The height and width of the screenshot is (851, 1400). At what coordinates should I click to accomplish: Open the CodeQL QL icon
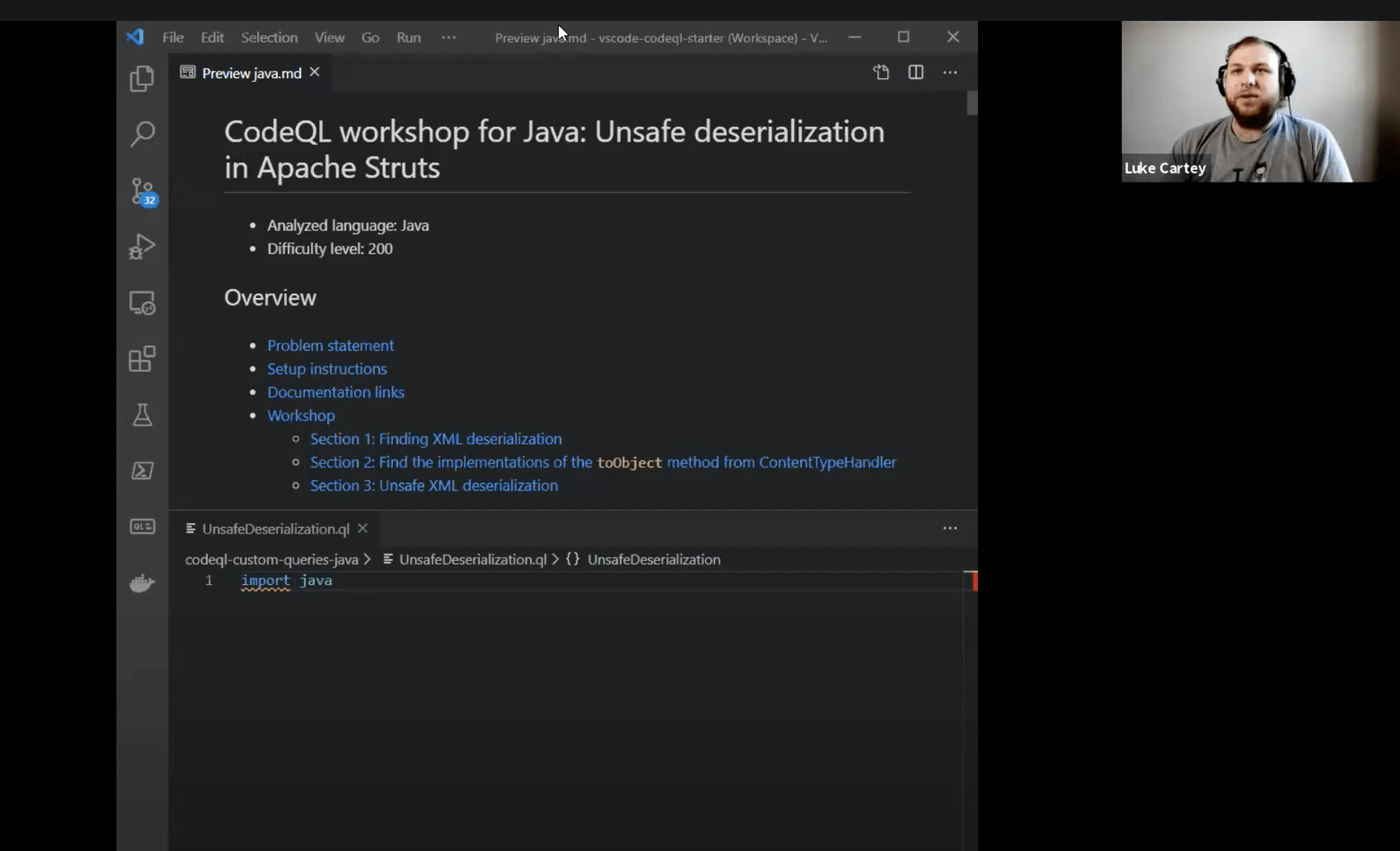click(142, 527)
